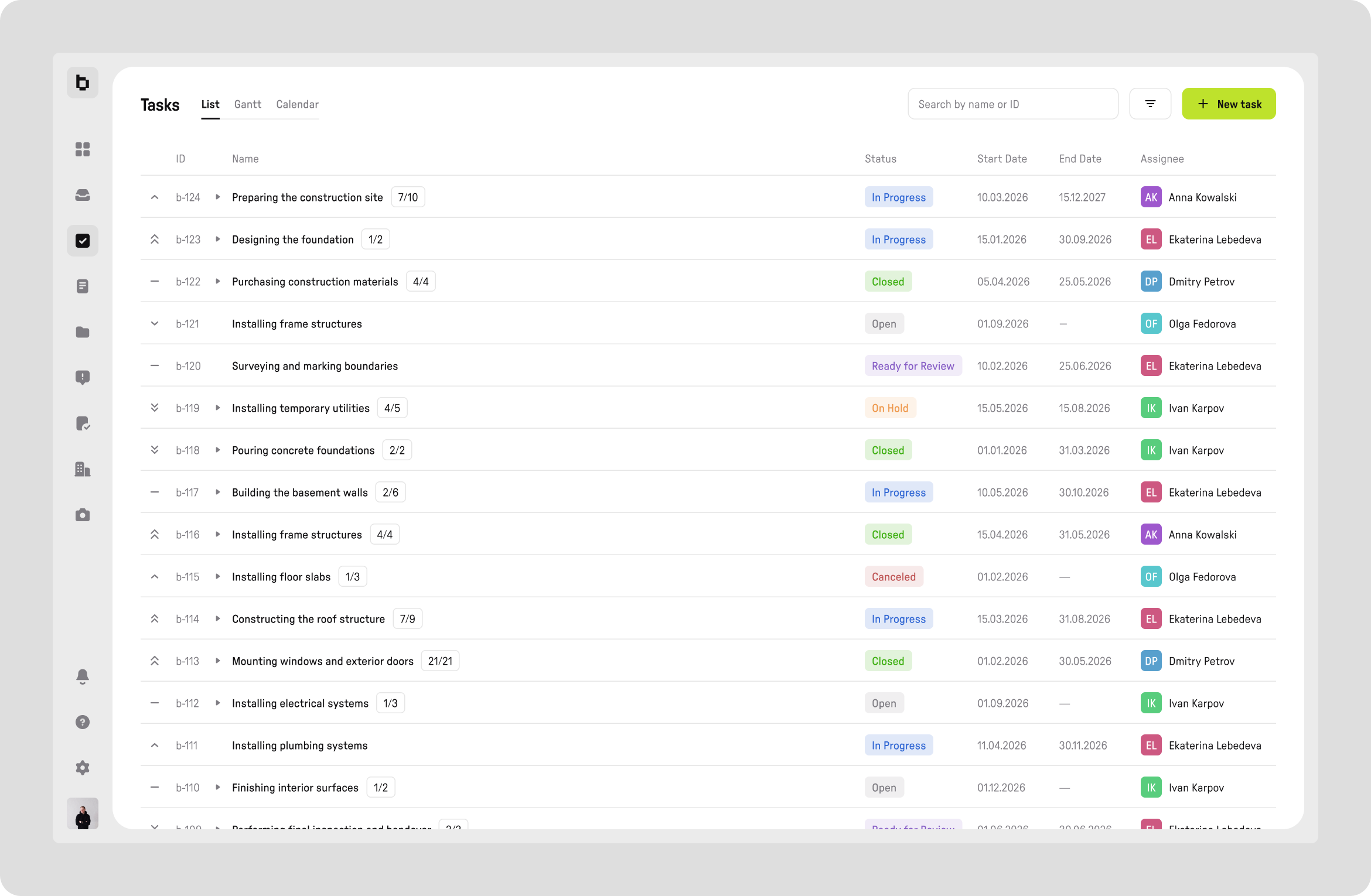
Task: Click the New task button
Action: 1229,104
